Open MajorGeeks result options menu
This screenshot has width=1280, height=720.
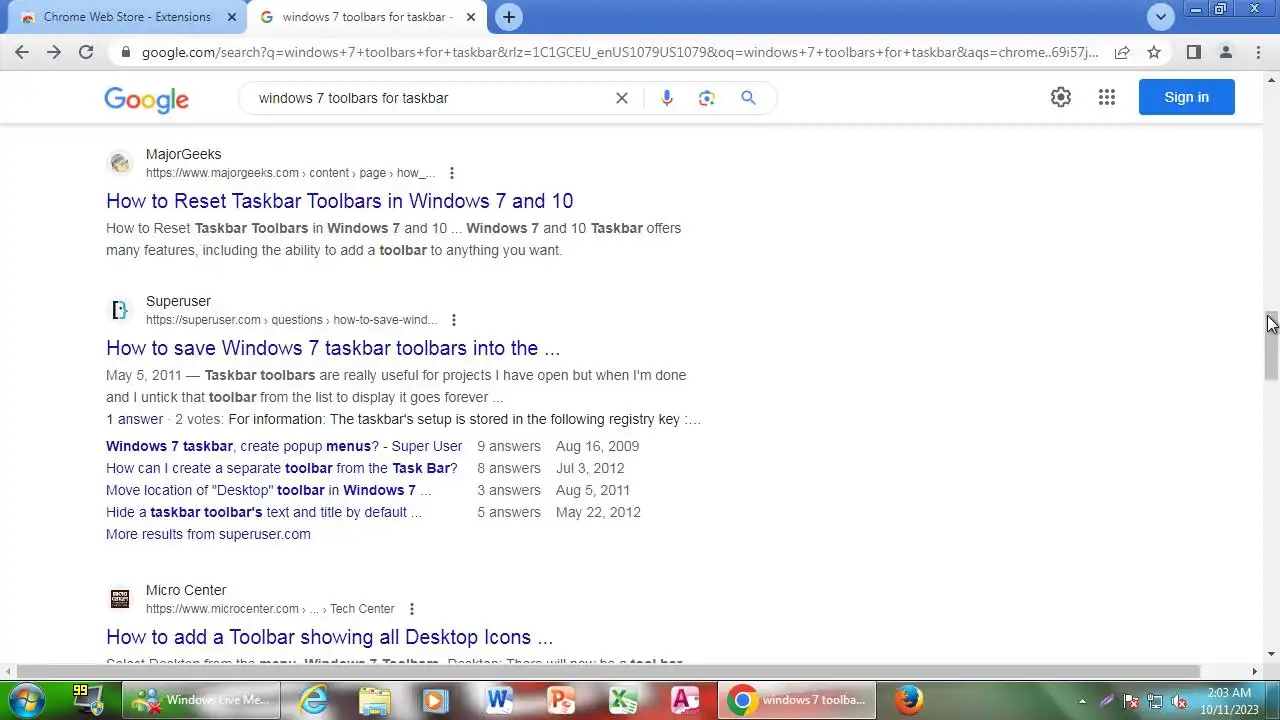(452, 173)
